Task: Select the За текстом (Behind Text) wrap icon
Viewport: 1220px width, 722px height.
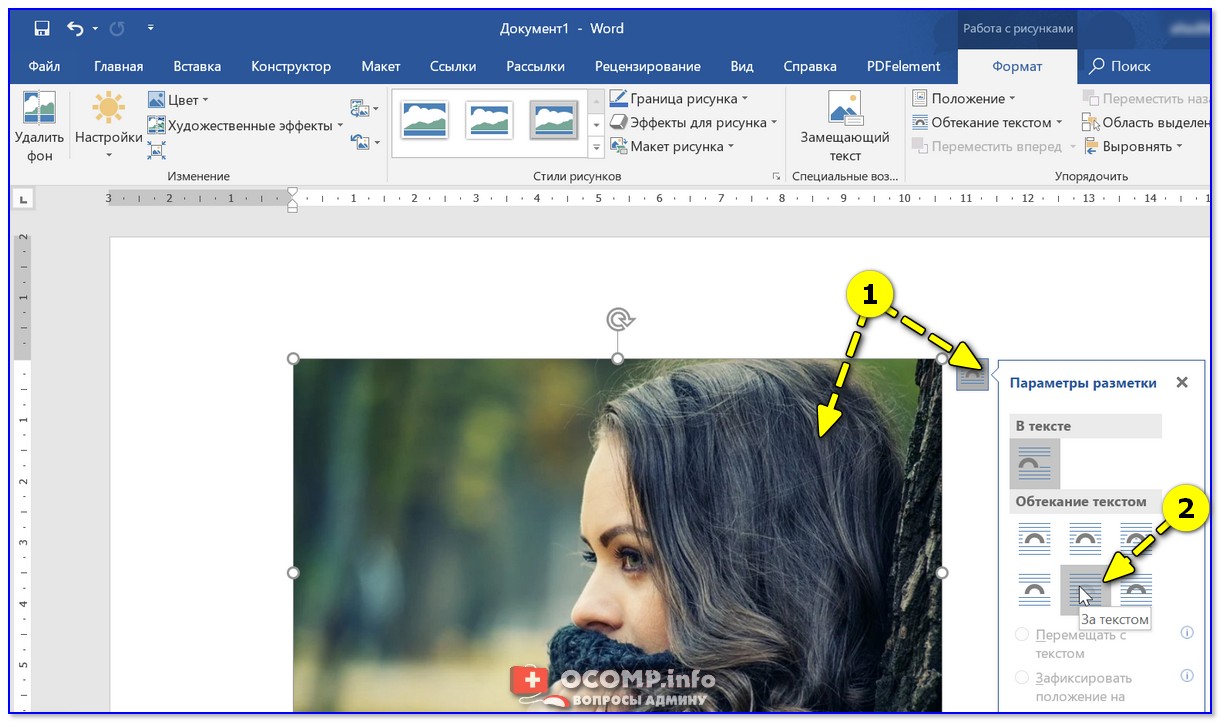Action: tap(1085, 591)
